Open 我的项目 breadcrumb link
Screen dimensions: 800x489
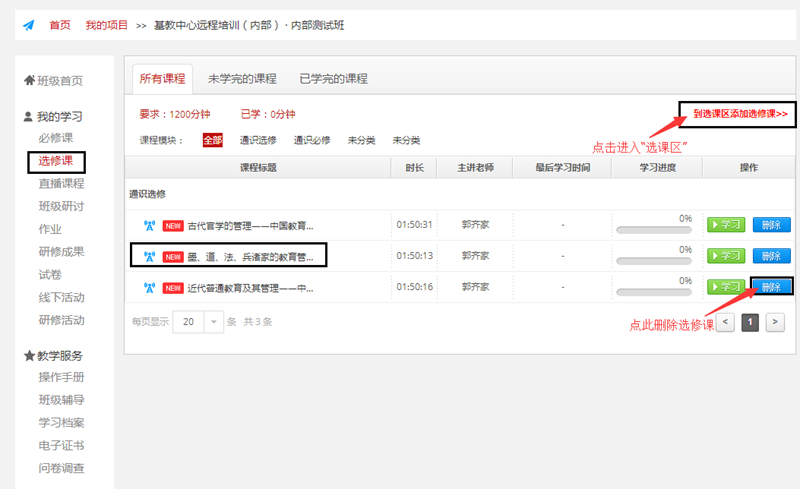[x=107, y=25]
